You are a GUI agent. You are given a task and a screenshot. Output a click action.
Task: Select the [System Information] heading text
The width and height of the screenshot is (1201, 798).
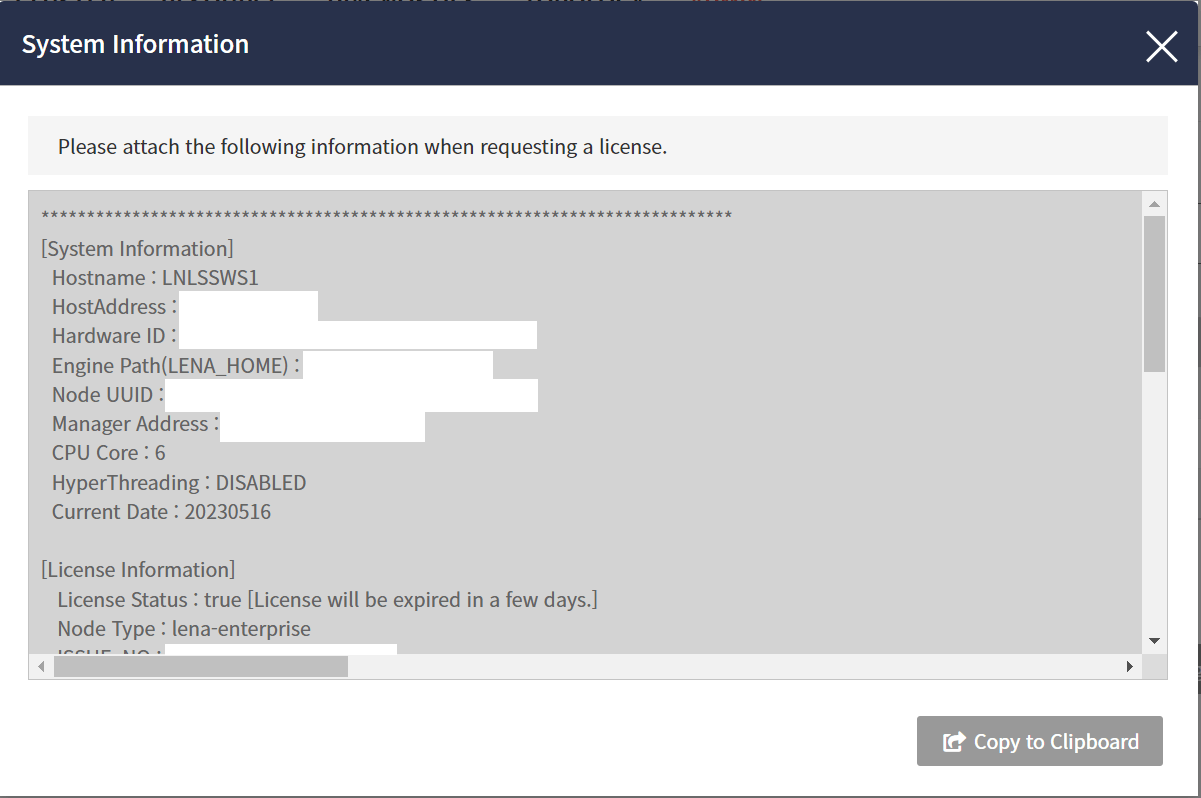coord(137,248)
